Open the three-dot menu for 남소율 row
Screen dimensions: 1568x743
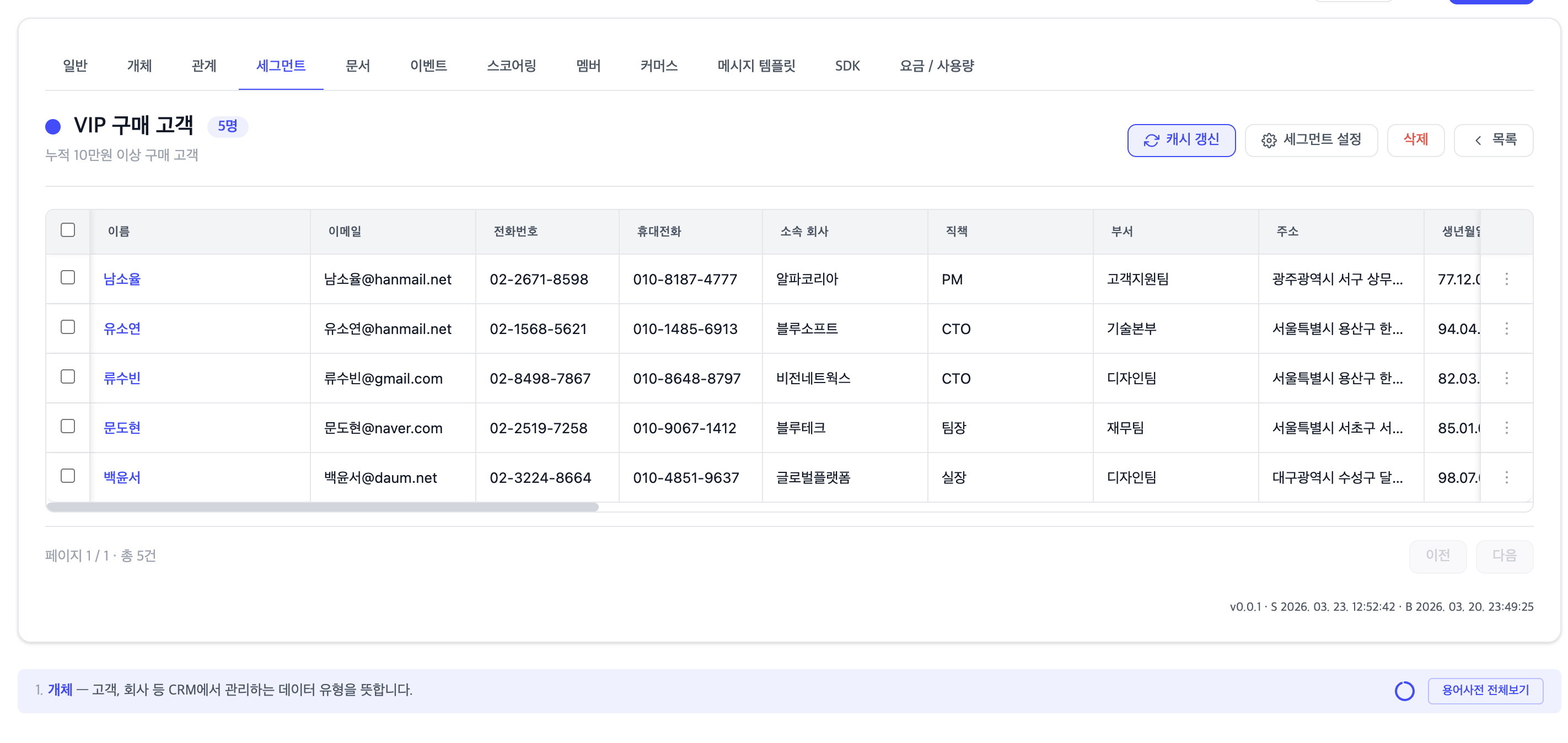pos(1506,279)
